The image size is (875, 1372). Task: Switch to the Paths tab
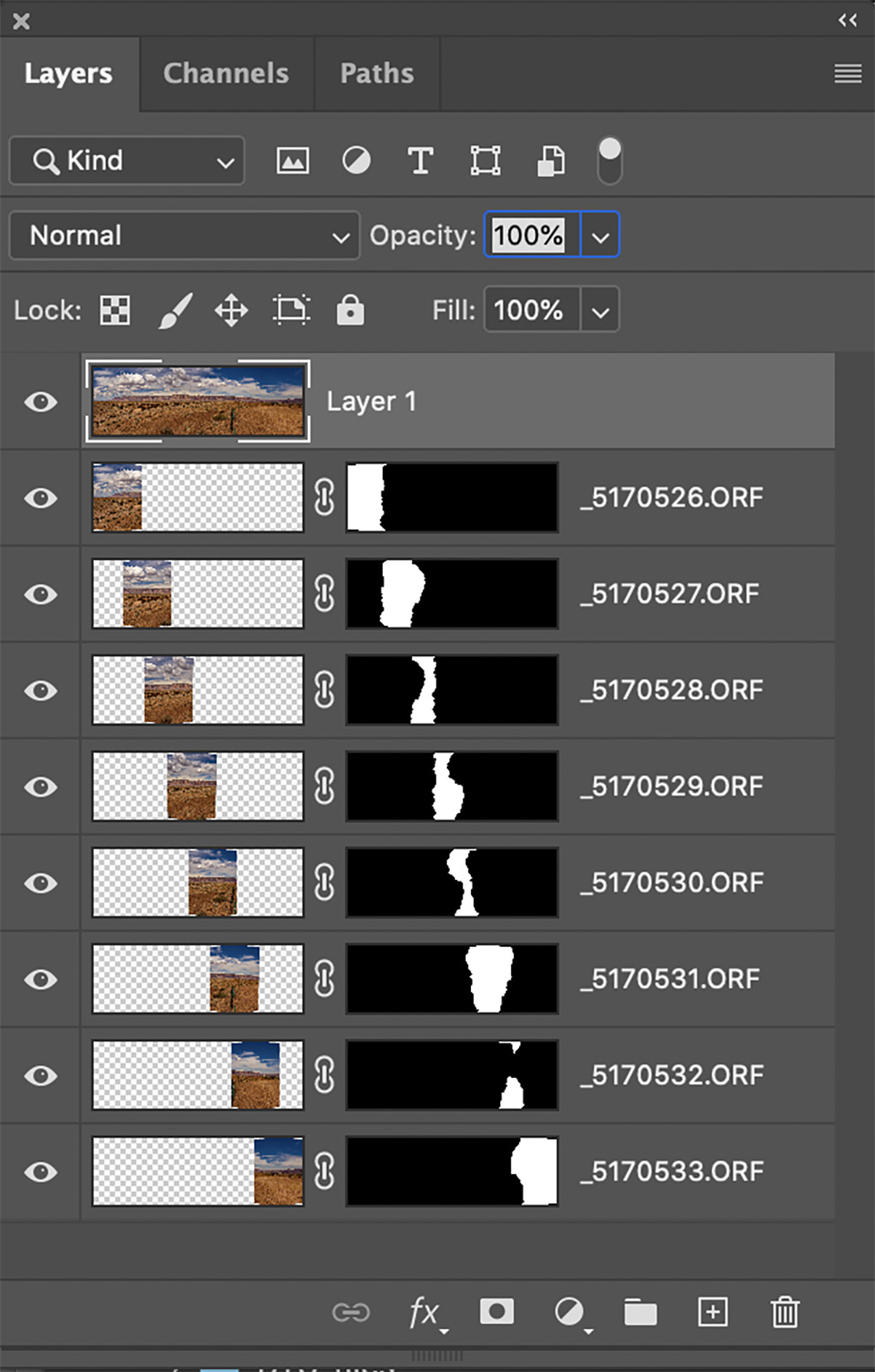pyautogui.click(x=377, y=74)
